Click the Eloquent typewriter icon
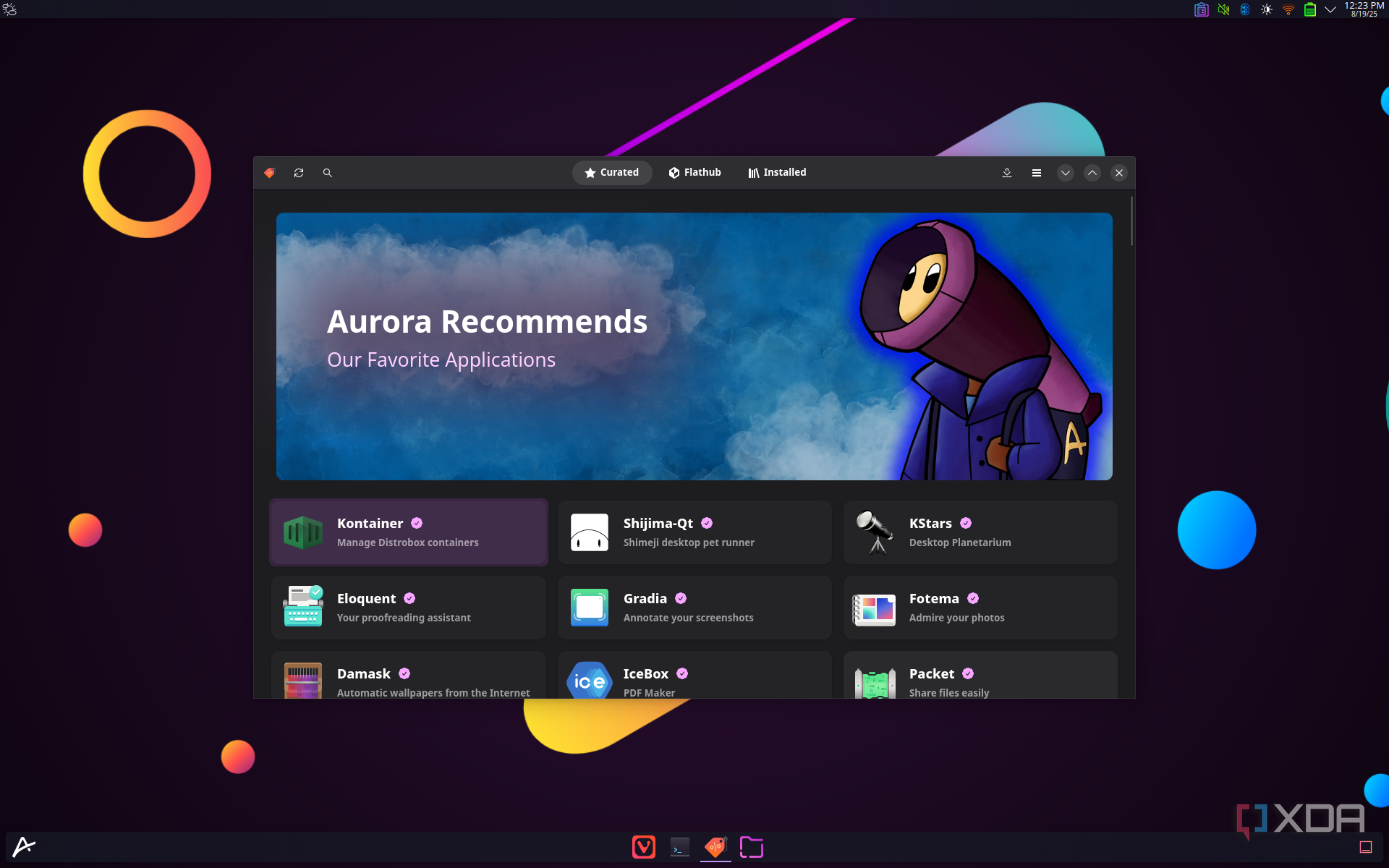1389x868 pixels. [303, 607]
